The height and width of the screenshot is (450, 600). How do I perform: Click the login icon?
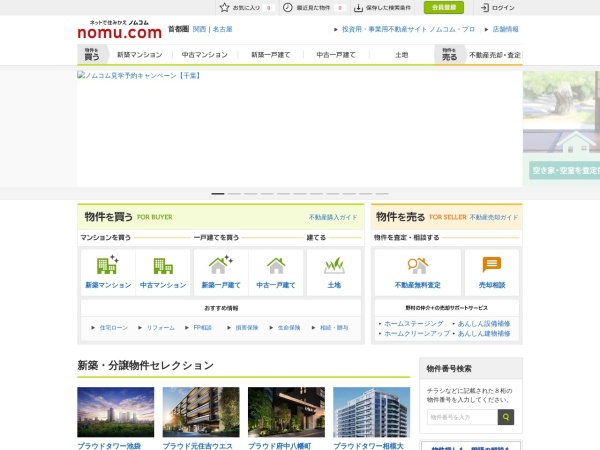click(485, 8)
